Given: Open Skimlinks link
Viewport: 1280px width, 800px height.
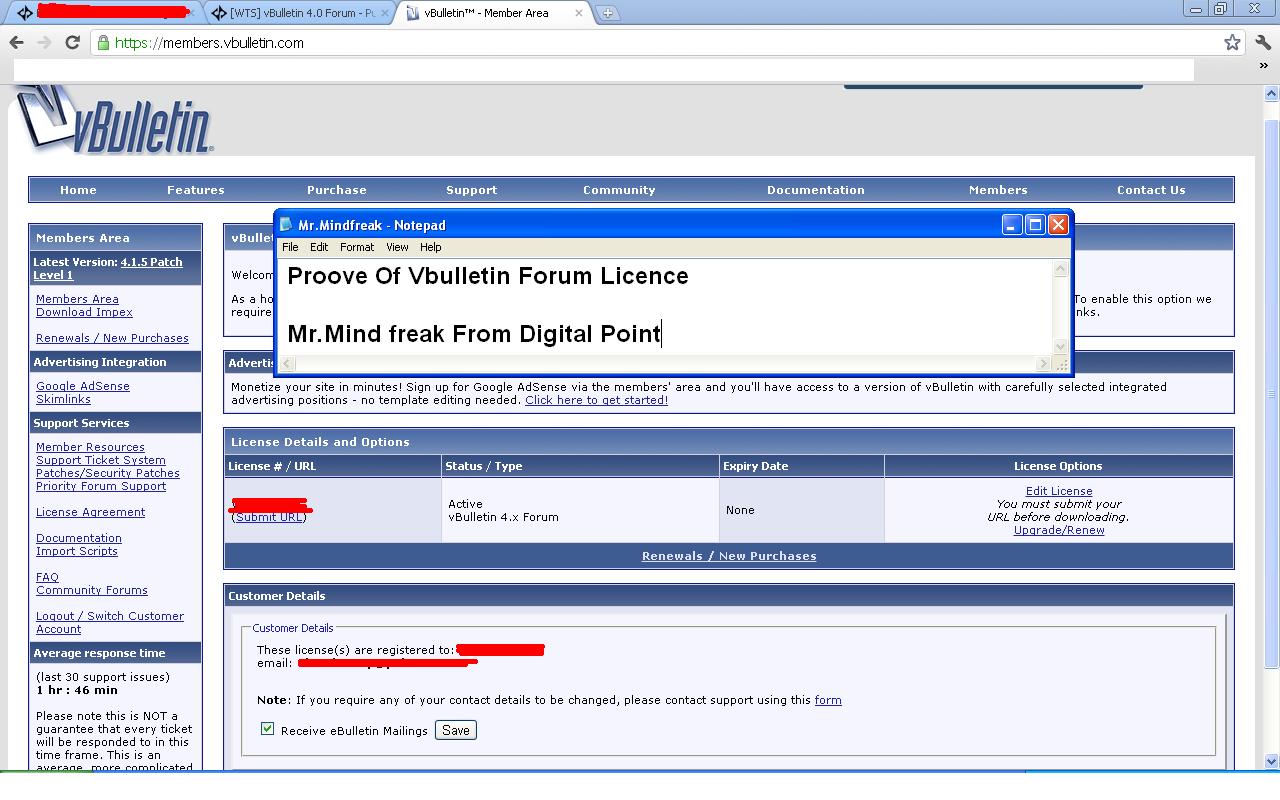Looking at the screenshot, I should 63,399.
